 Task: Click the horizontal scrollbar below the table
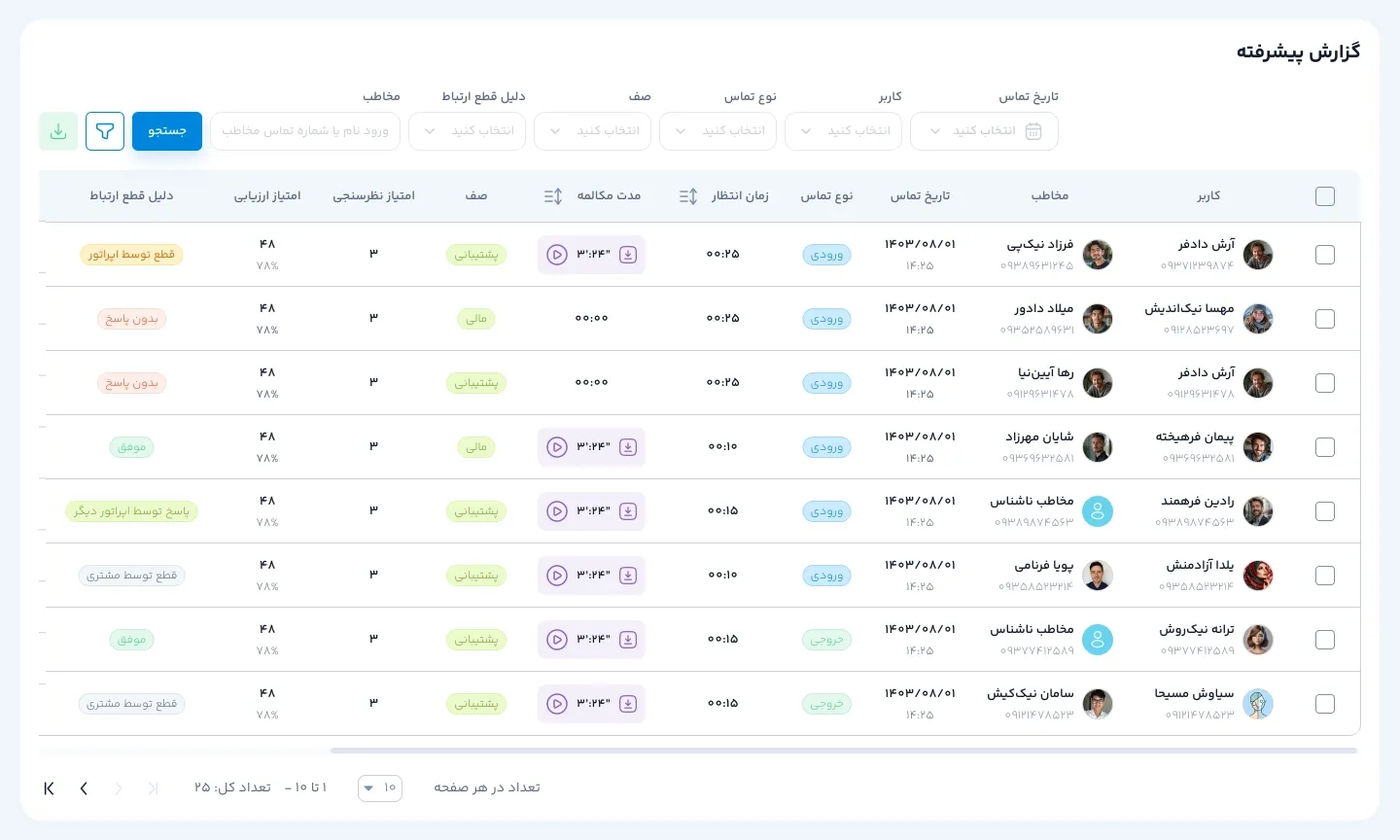point(843,751)
